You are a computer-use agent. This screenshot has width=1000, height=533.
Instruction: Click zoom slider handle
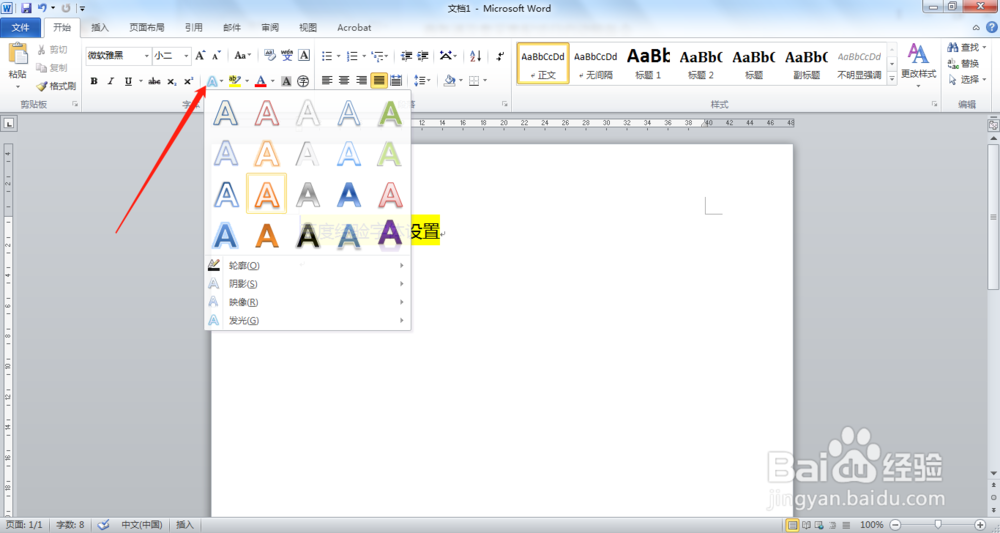[938, 525]
